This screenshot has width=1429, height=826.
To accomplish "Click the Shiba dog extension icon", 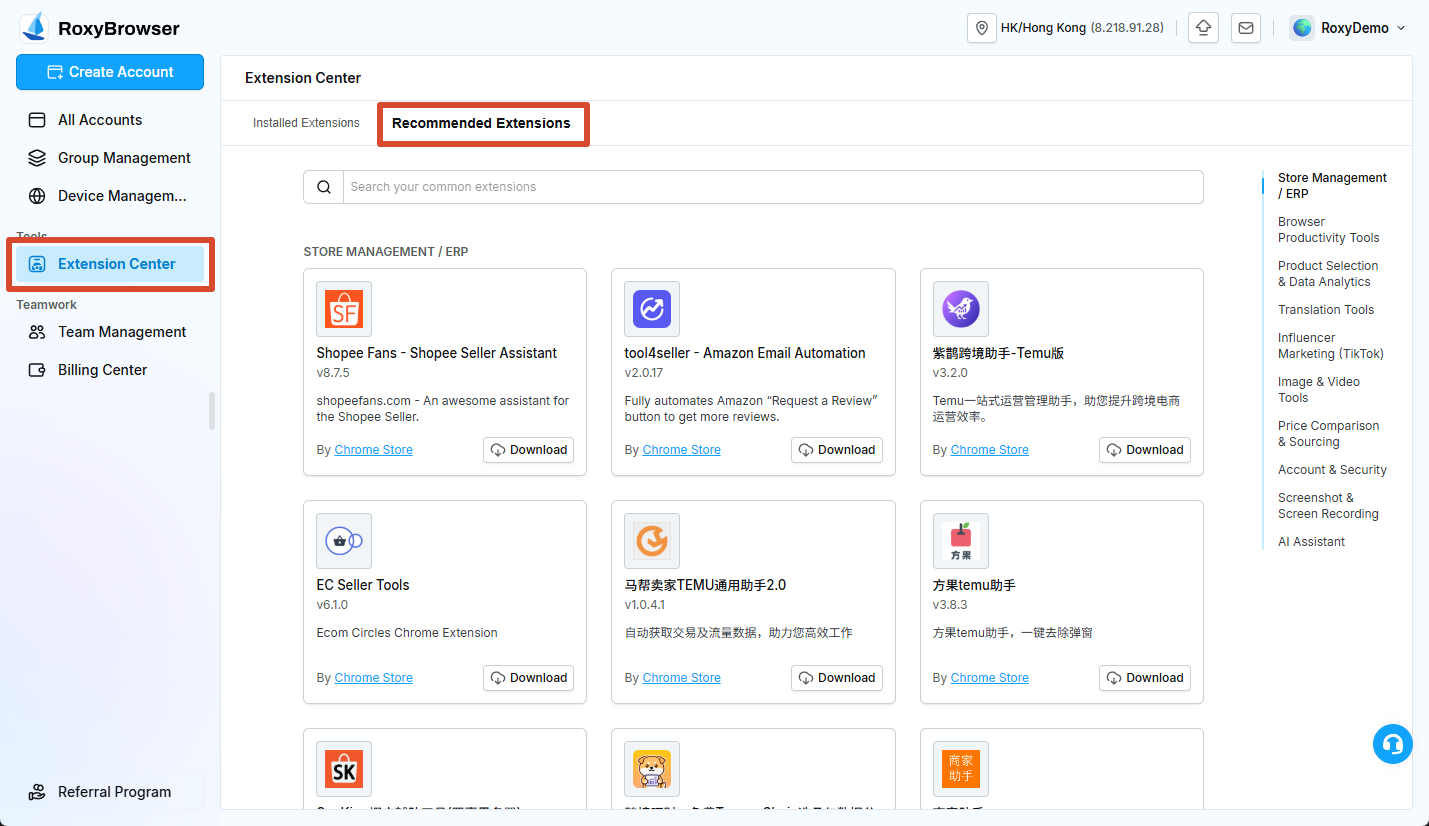I will [x=652, y=769].
